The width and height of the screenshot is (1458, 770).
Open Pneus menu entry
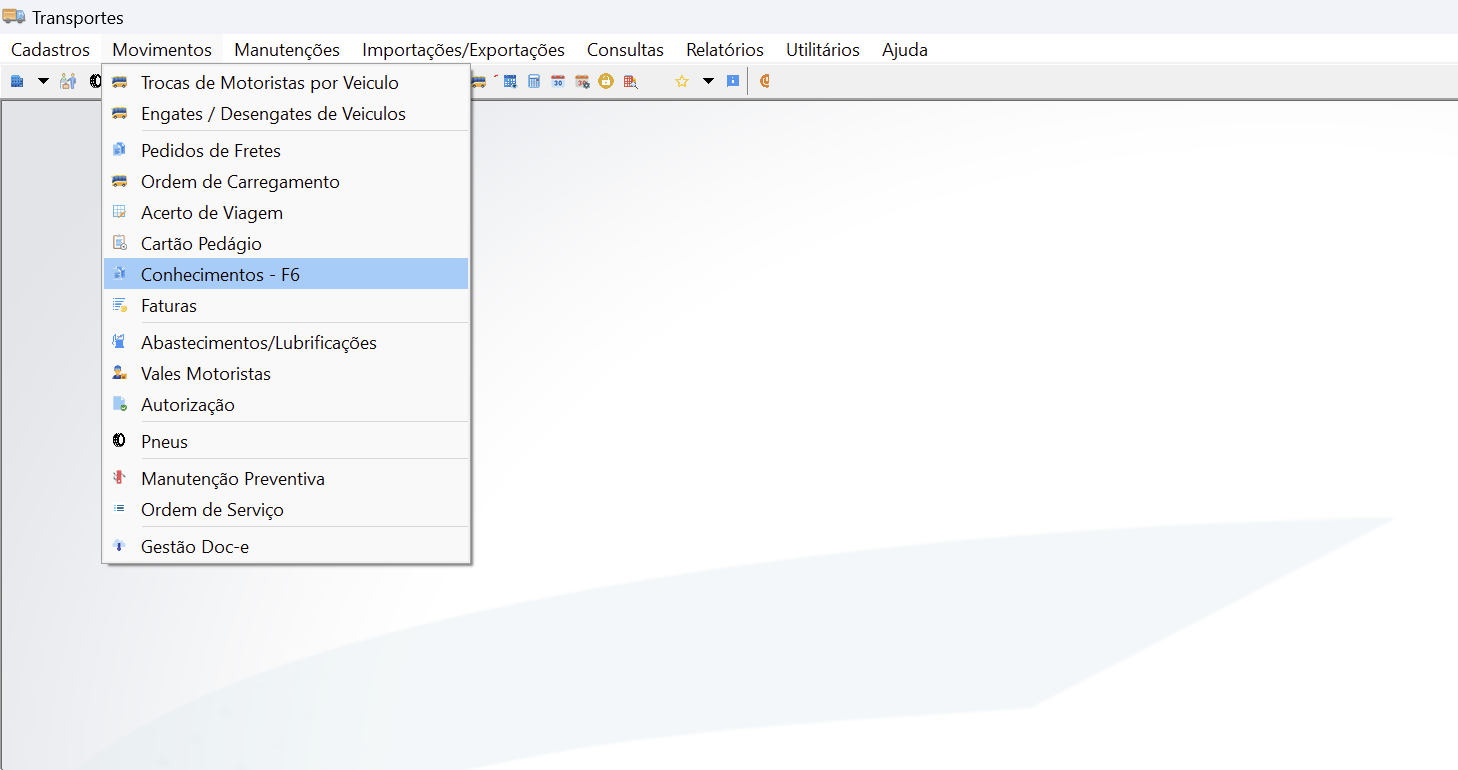(x=286, y=442)
